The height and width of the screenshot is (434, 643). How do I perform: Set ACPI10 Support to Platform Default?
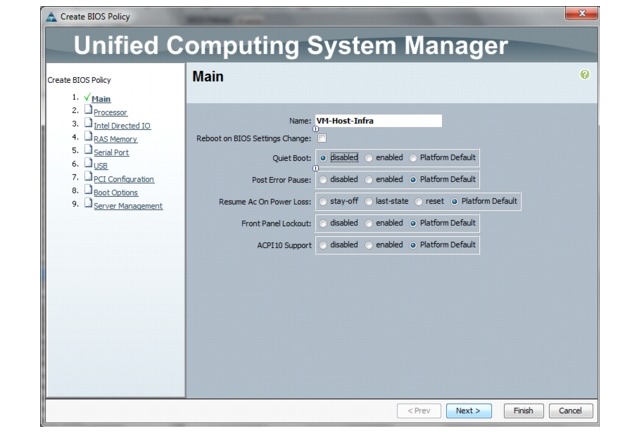[413, 245]
